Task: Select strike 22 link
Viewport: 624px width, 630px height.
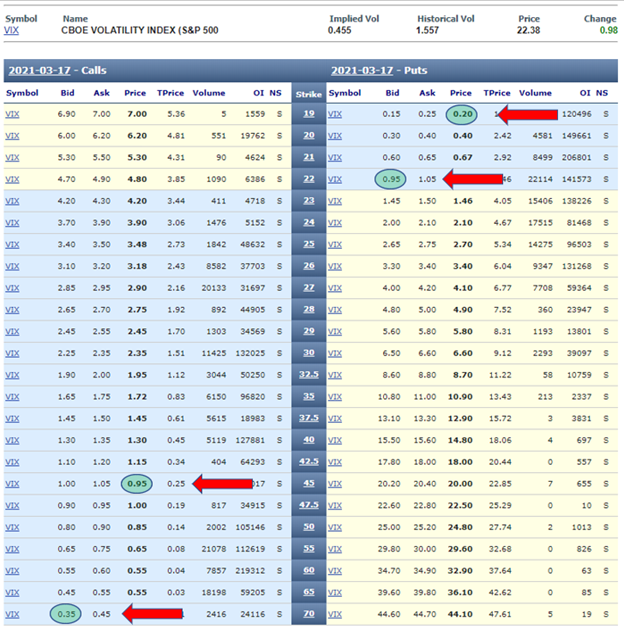Action: 309,179
